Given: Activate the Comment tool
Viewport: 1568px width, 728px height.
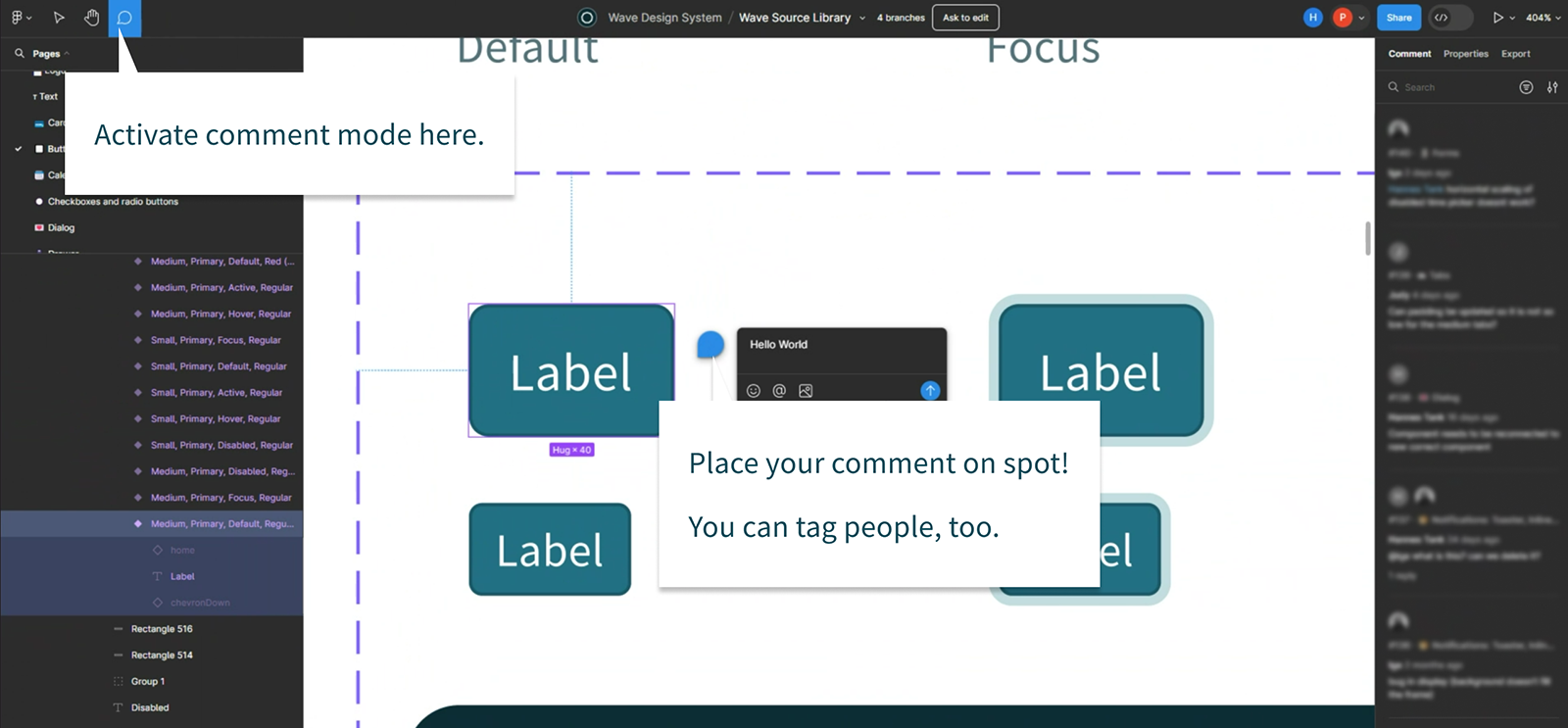Looking at the screenshot, I should (x=124, y=18).
